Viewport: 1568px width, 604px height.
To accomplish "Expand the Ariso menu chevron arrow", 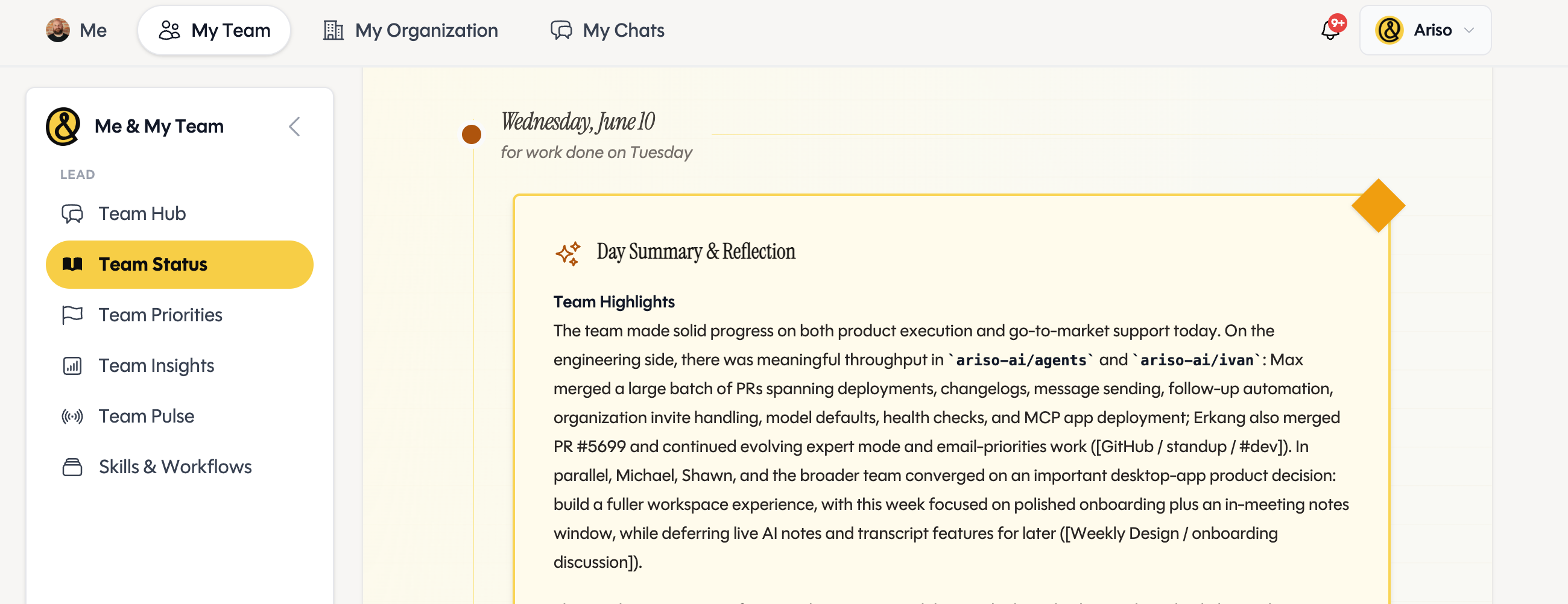I will (x=1468, y=30).
